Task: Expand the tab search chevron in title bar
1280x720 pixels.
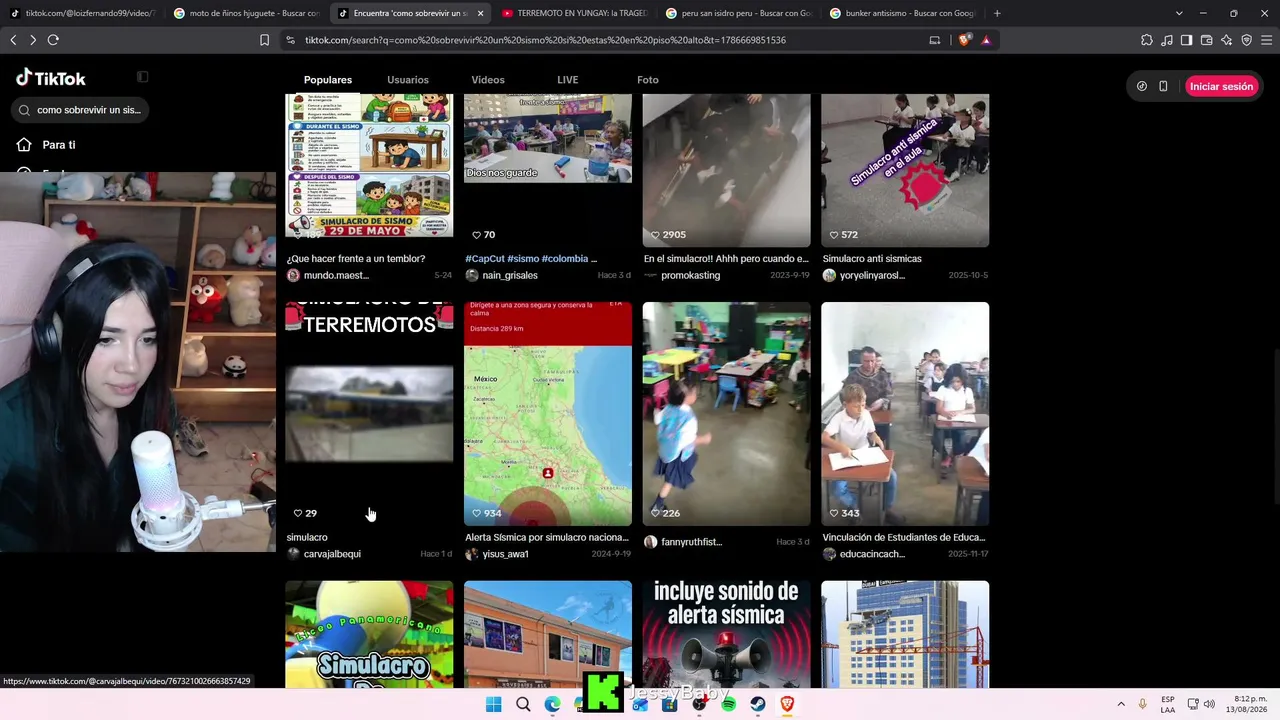Action: point(1179,13)
